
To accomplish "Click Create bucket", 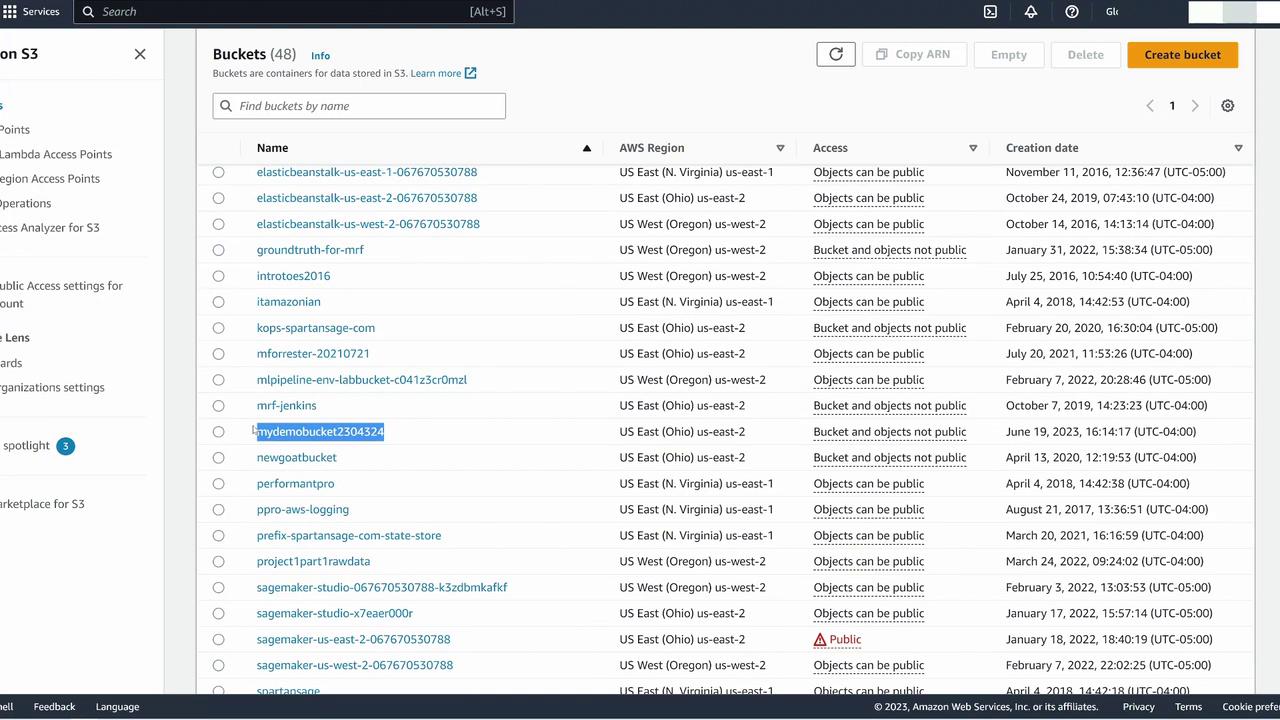I will (1182, 54).
